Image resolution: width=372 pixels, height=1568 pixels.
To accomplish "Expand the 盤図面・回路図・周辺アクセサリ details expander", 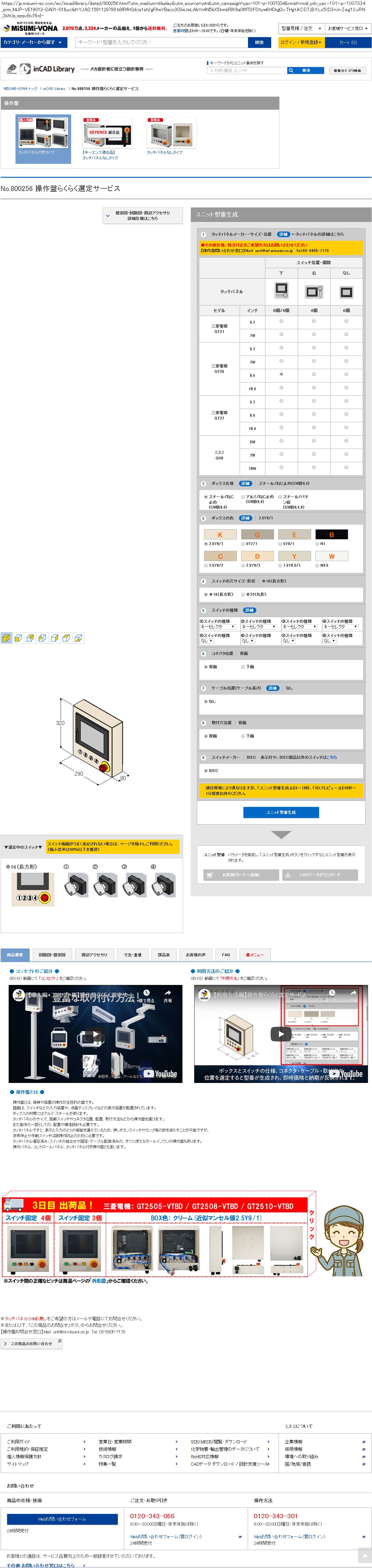I will tap(143, 215).
